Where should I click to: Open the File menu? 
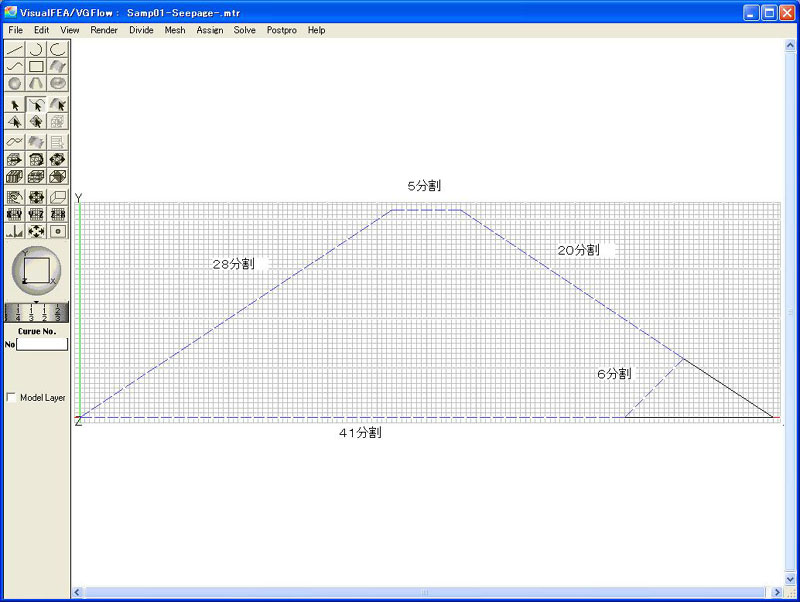tap(15, 30)
